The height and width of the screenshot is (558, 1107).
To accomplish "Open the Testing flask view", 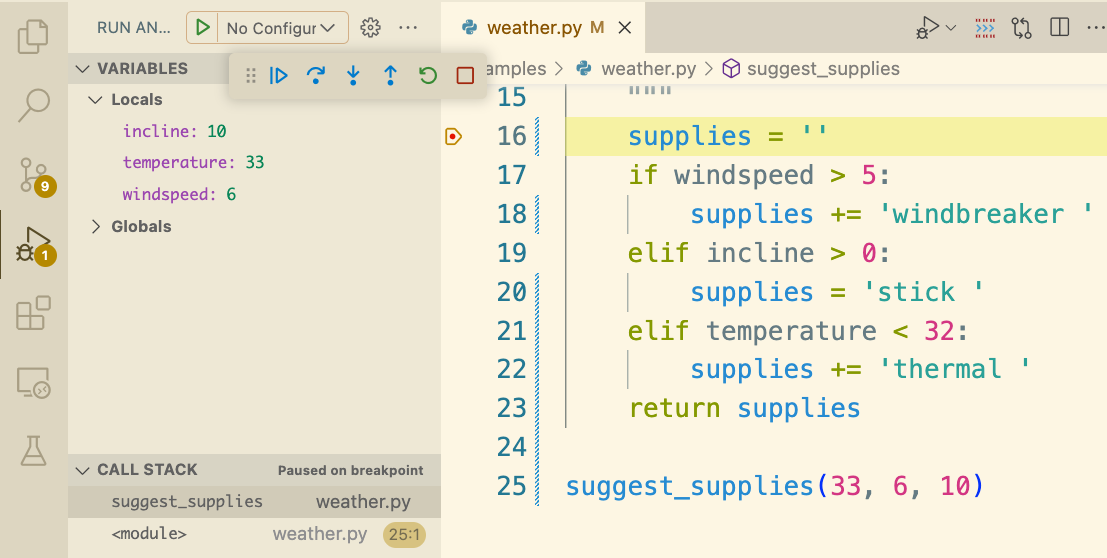I will pyautogui.click(x=33, y=450).
